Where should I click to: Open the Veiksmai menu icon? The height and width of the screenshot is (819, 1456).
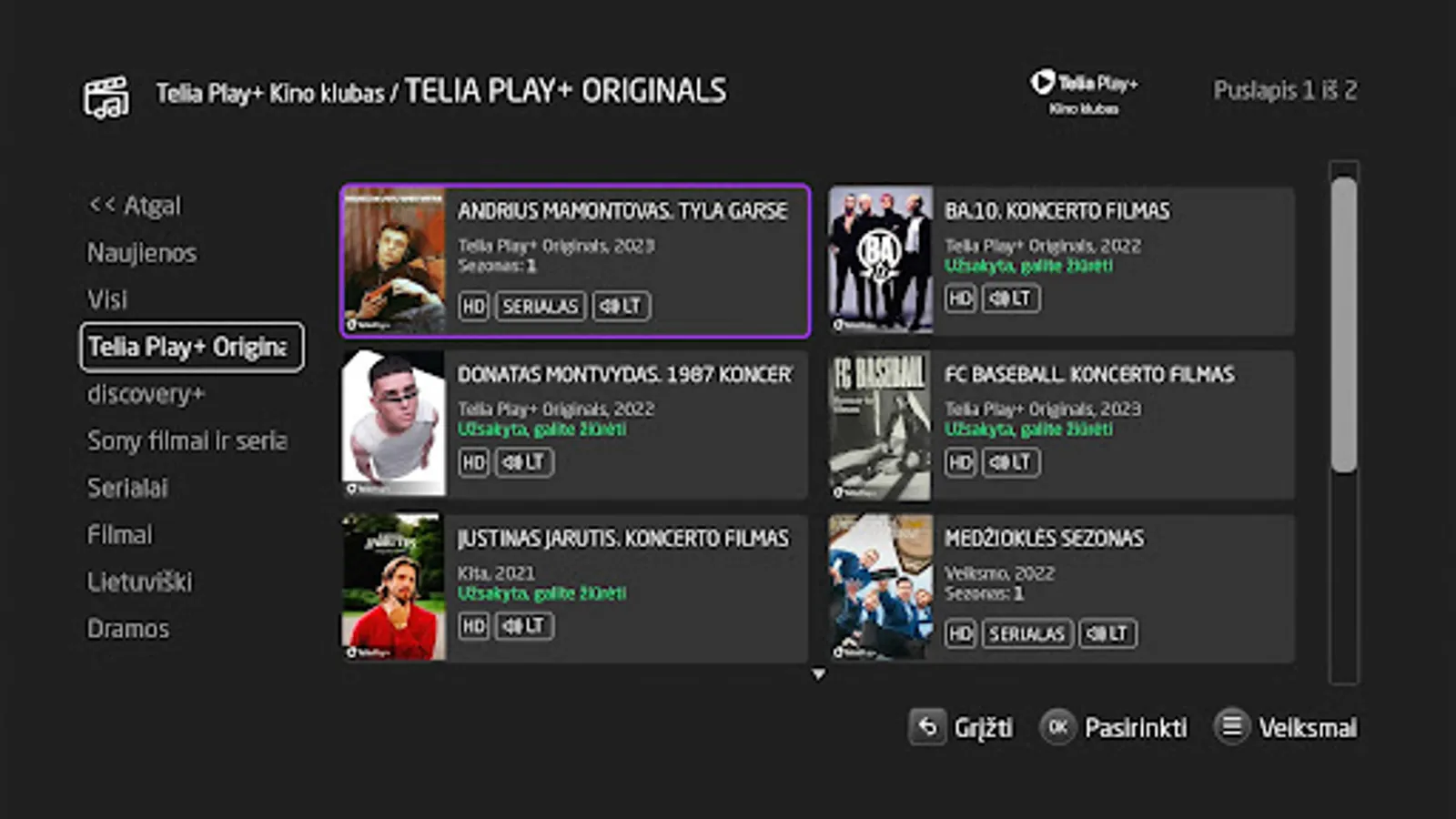tap(1231, 727)
